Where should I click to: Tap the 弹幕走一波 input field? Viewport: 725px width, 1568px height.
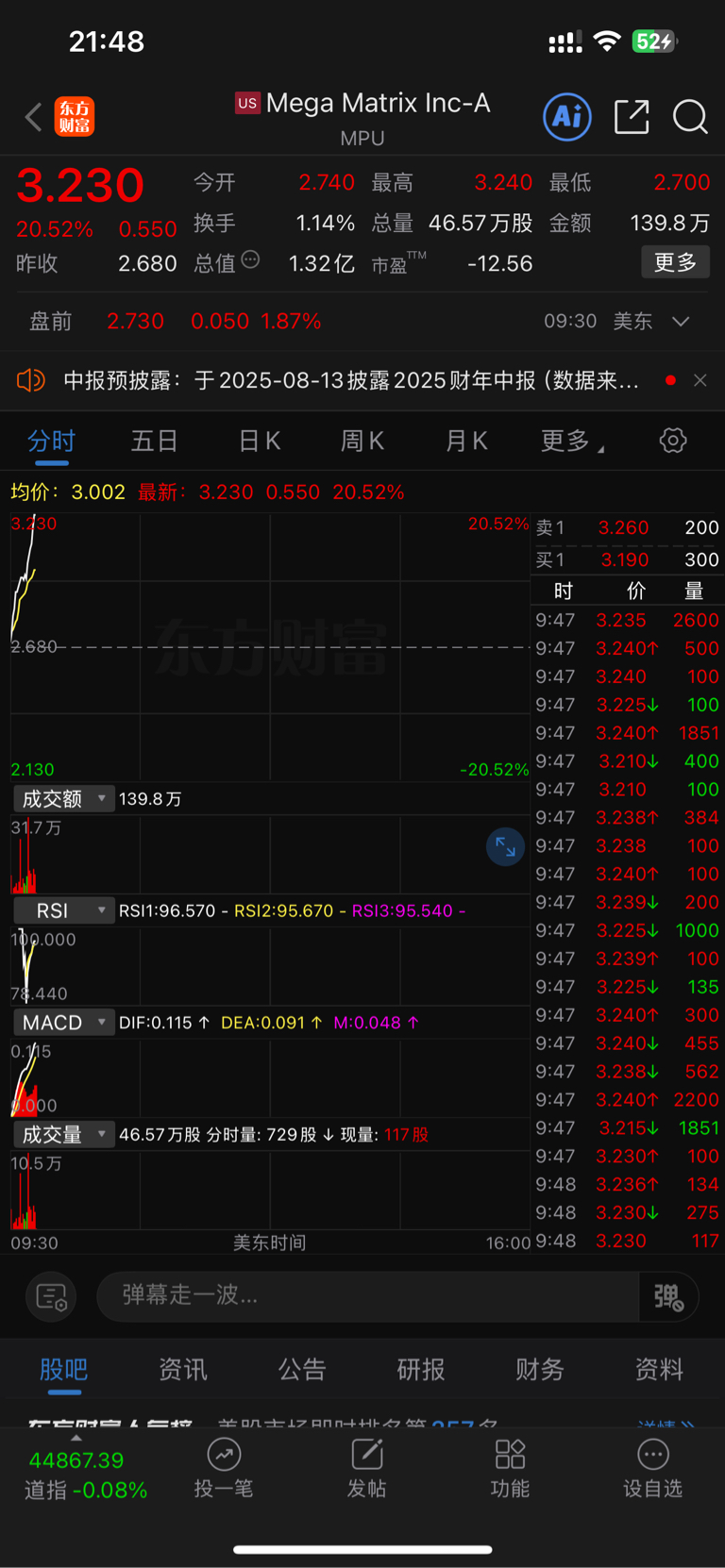tap(368, 1297)
